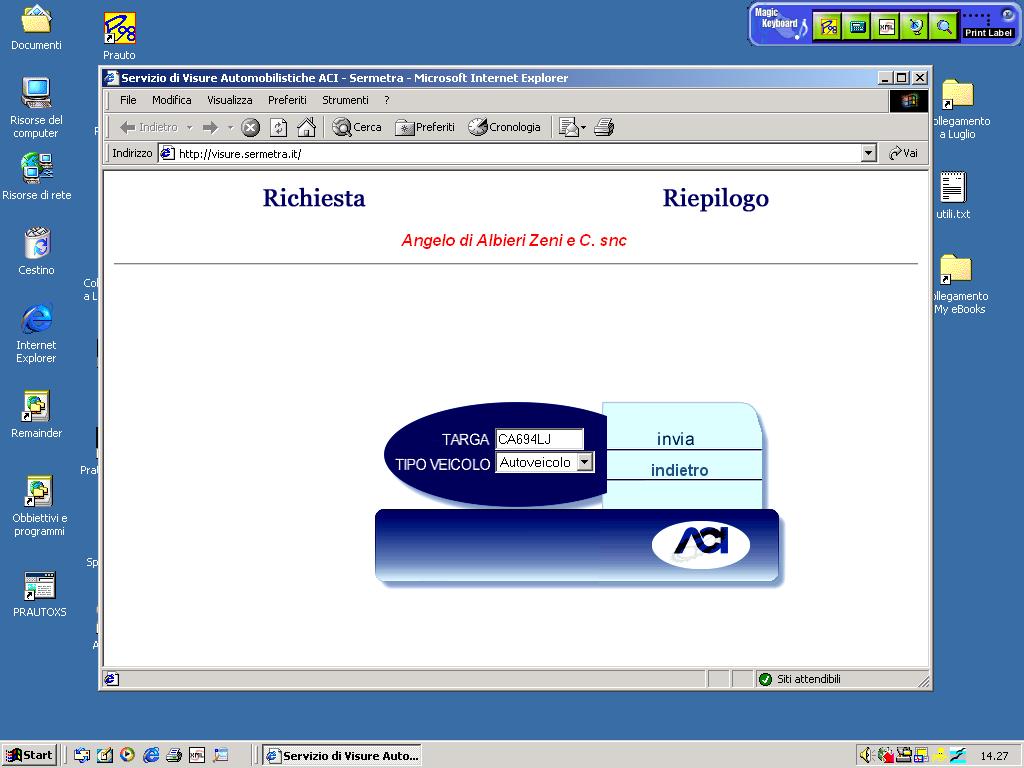Viewport: 1024px width, 768px height.
Task: Open the File menu
Action: point(128,100)
